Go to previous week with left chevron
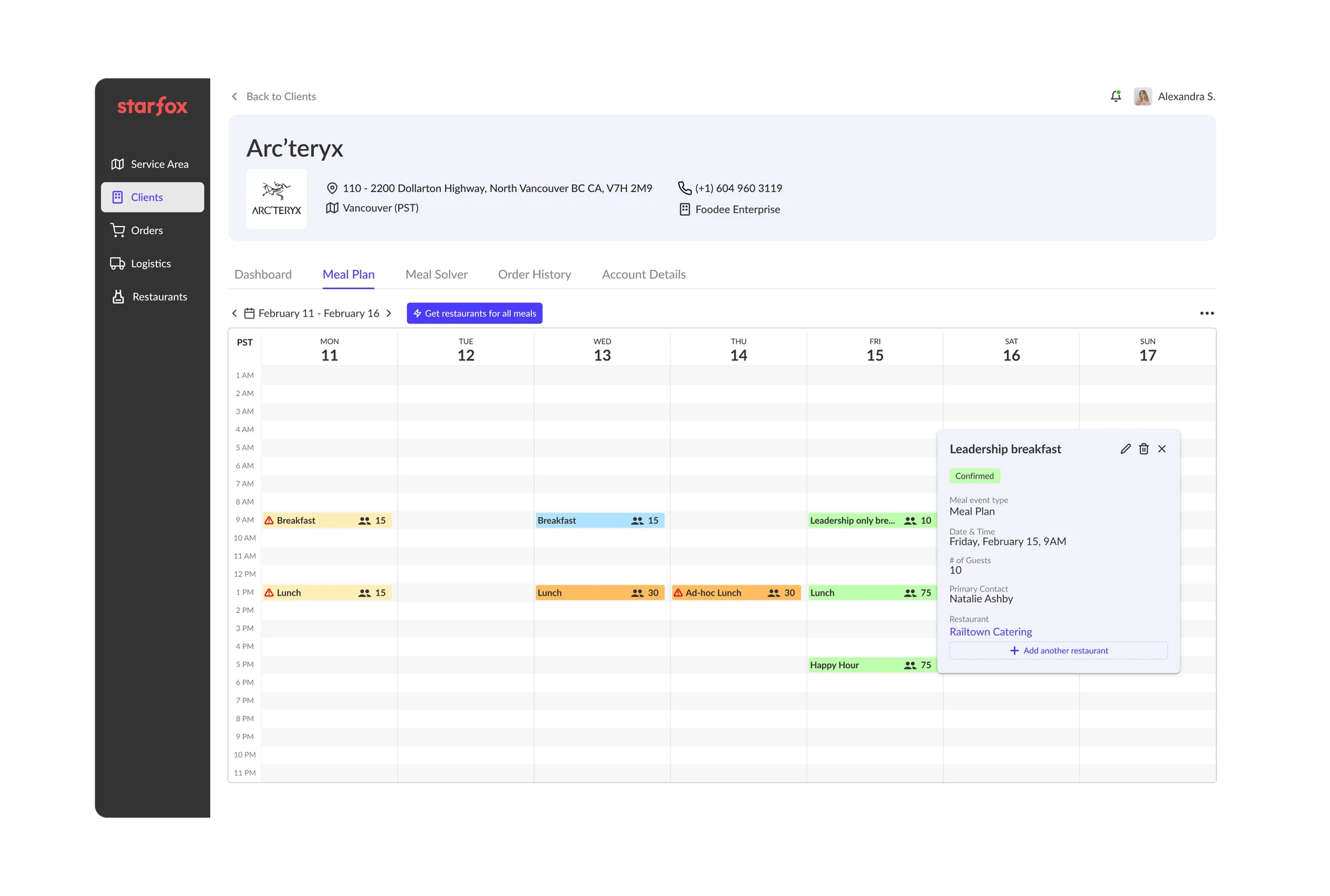Screen dimensions: 1330x896 [234, 313]
